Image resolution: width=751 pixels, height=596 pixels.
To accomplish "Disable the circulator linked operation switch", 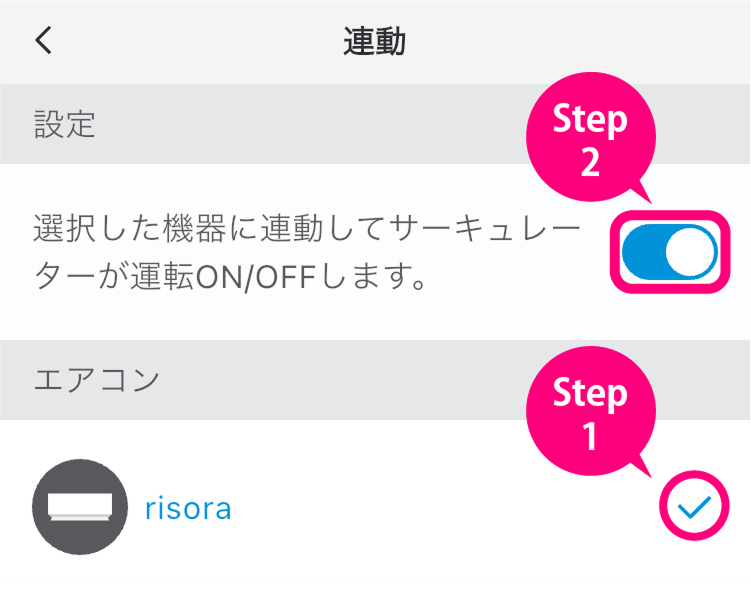I will point(669,252).
